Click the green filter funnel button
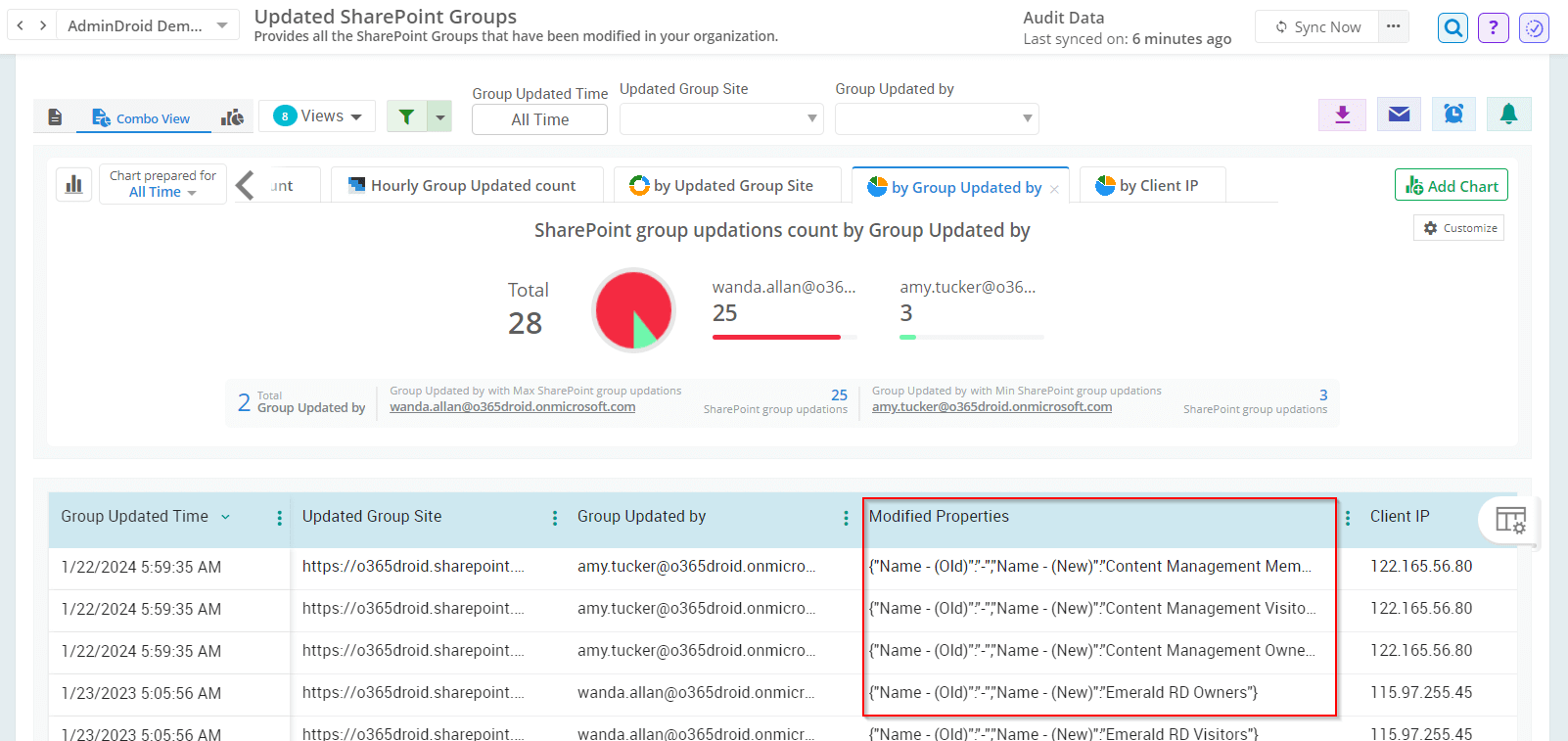Screen dimensions: 1568x741 (407, 117)
